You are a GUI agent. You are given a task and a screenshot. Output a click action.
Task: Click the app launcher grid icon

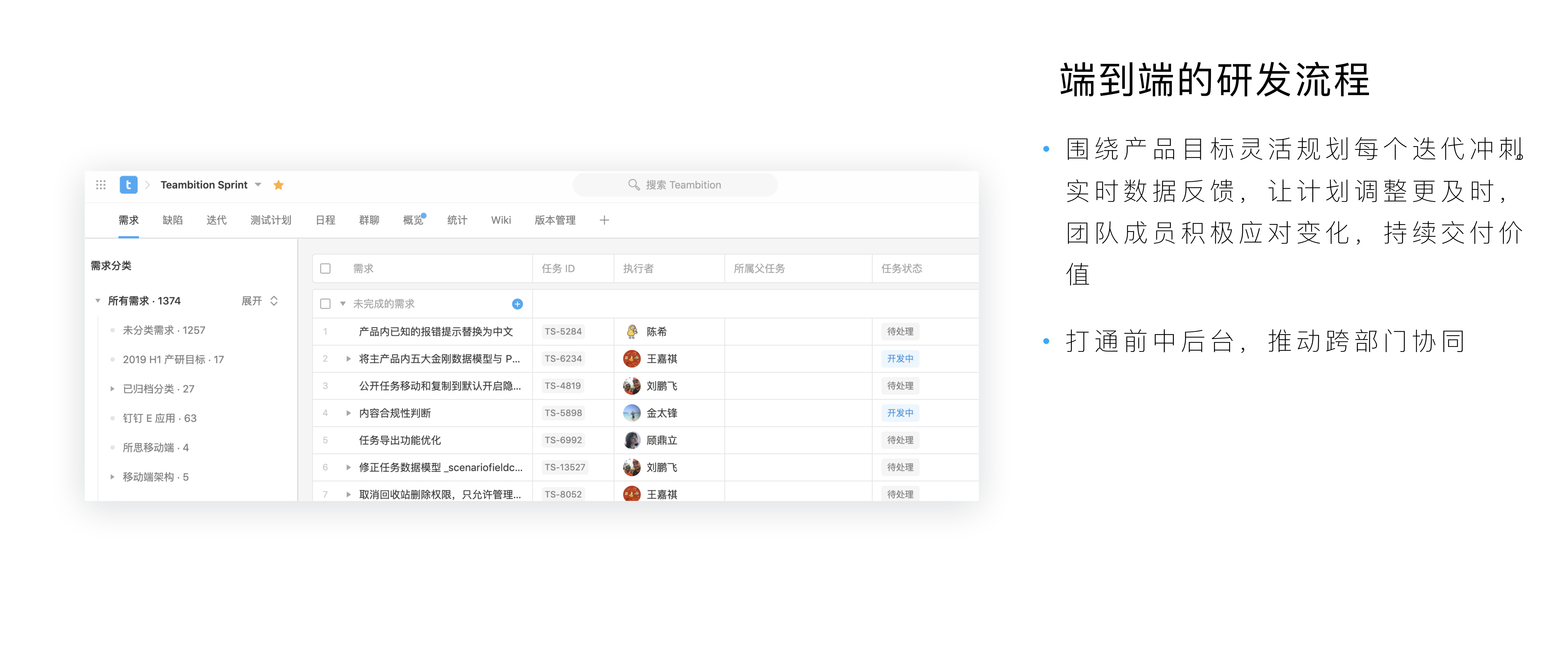pyautogui.click(x=100, y=184)
